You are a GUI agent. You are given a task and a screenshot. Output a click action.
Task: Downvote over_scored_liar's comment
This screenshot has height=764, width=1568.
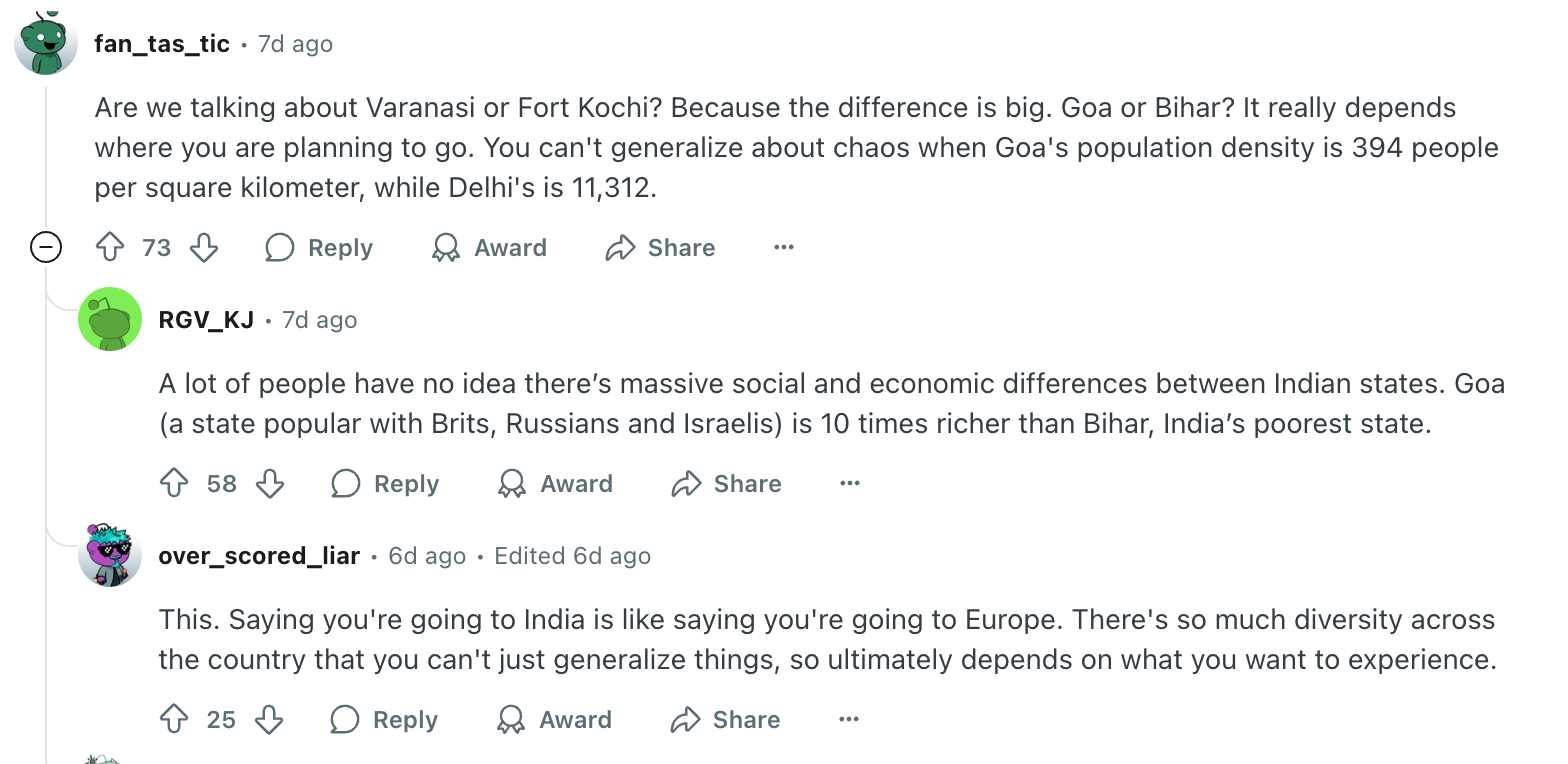[x=269, y=720]
